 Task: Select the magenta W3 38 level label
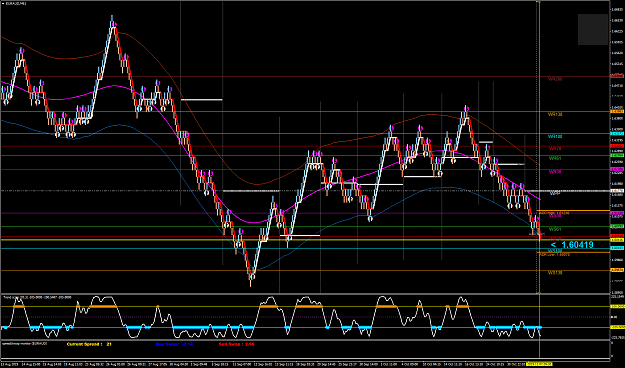555,216
